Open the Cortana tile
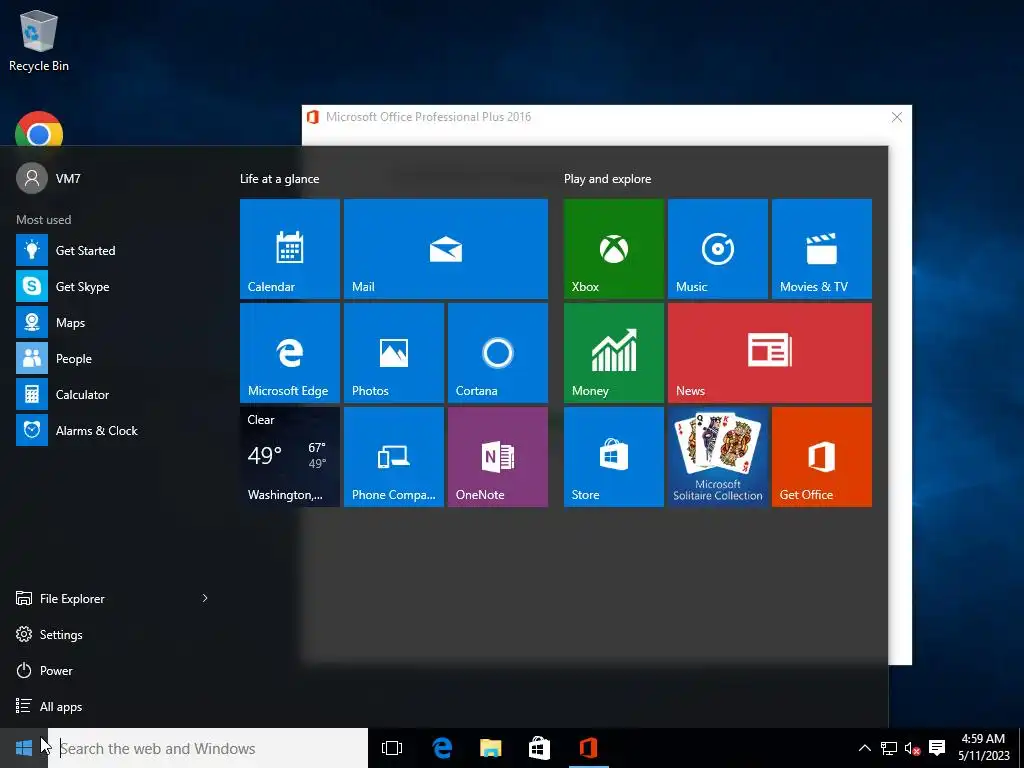 (x=498, y=353)
